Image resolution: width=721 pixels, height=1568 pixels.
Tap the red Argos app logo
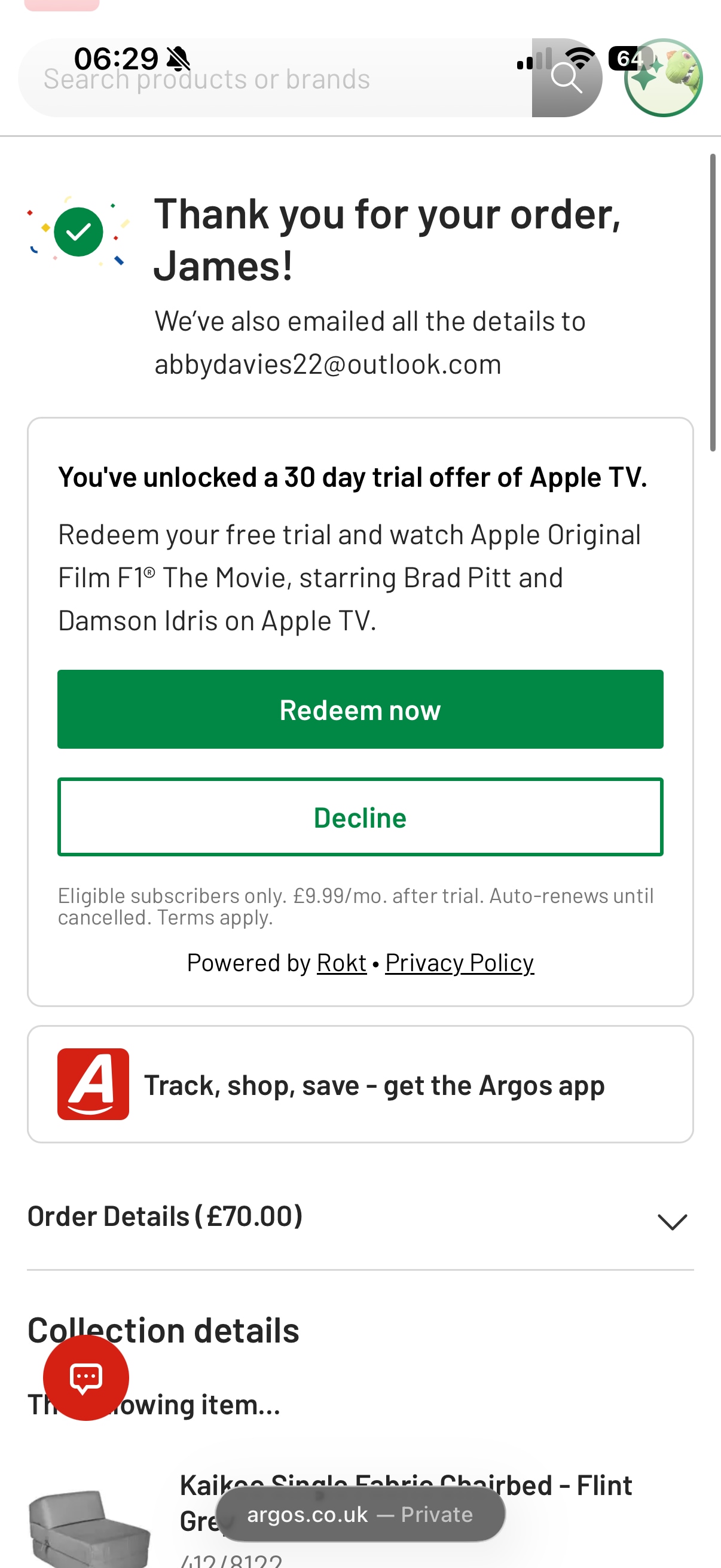point(93,1084)
